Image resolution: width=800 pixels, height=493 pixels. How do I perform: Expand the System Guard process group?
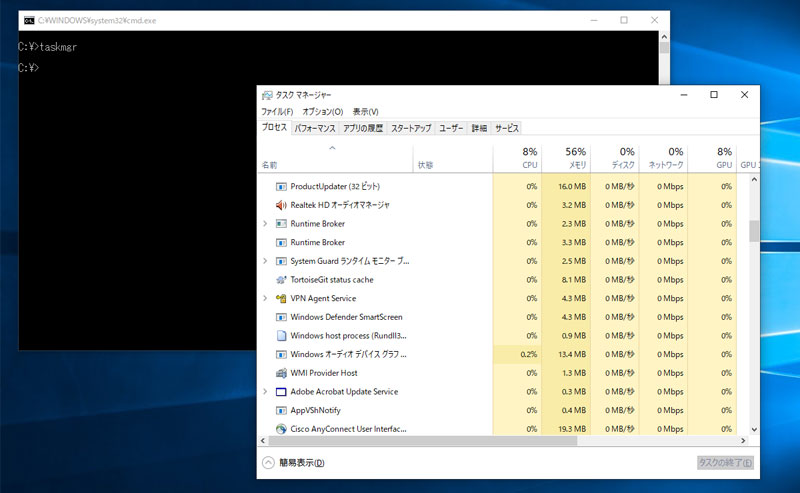(265, 261)
